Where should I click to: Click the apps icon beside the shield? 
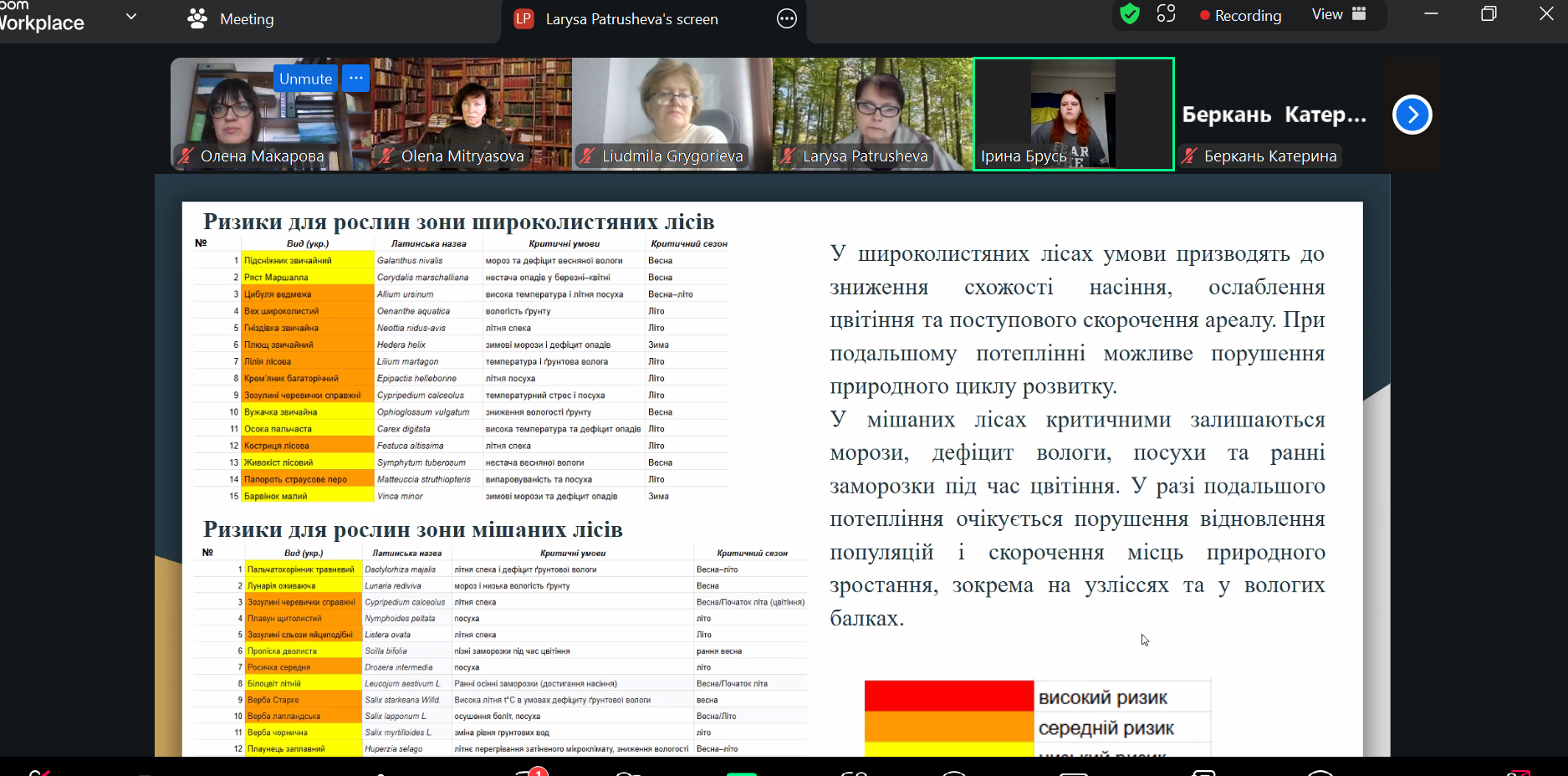(1166, 14)
